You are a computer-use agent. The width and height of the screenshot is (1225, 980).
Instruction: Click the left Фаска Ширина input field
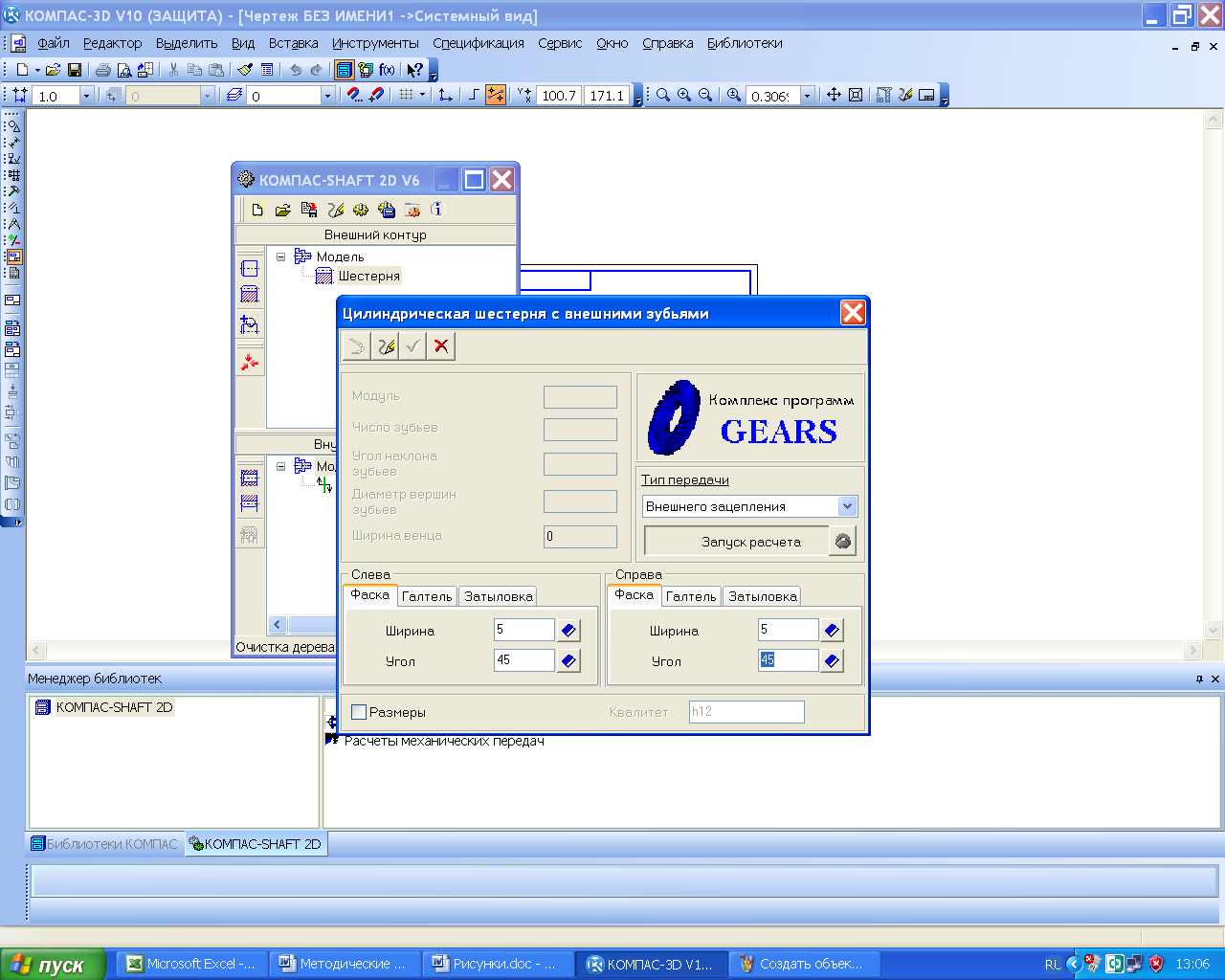pos(524,630)
